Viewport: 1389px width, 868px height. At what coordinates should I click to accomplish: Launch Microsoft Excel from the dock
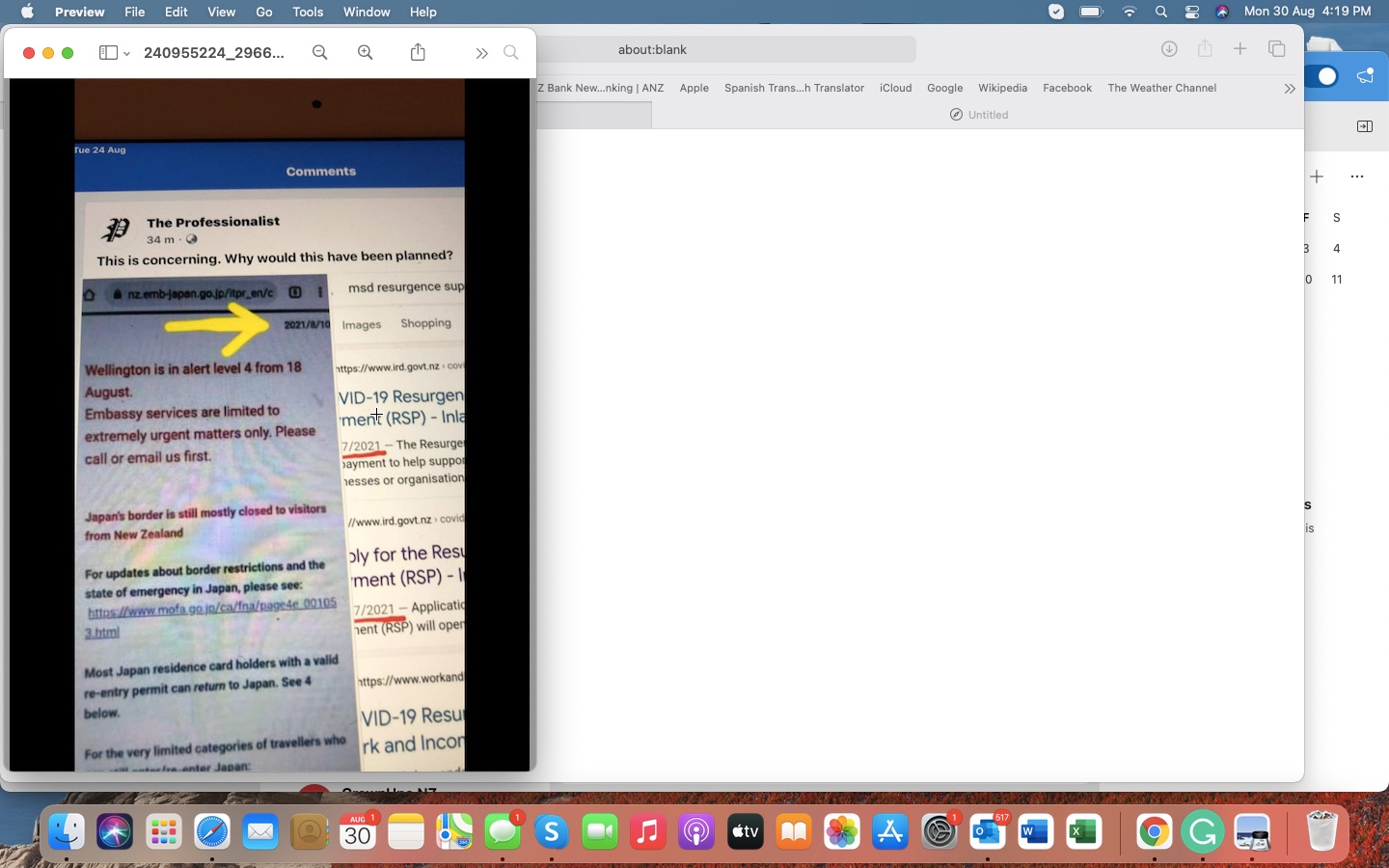(1084, 831)
